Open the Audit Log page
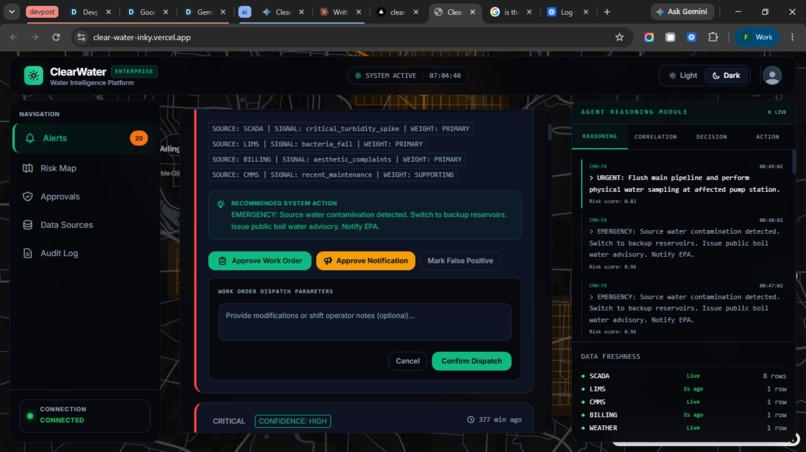 coord(84,253)
